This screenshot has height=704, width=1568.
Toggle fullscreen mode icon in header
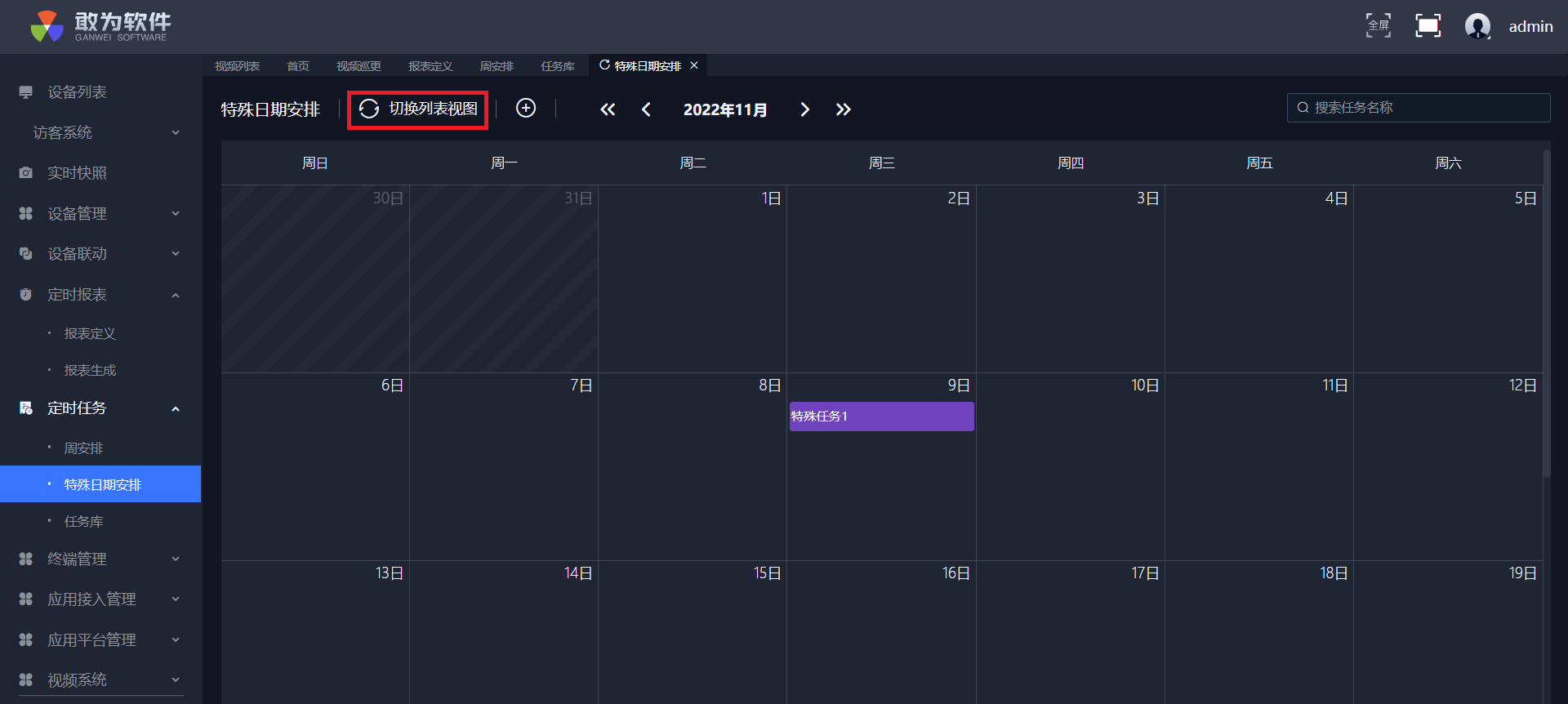click(1379, 26)
